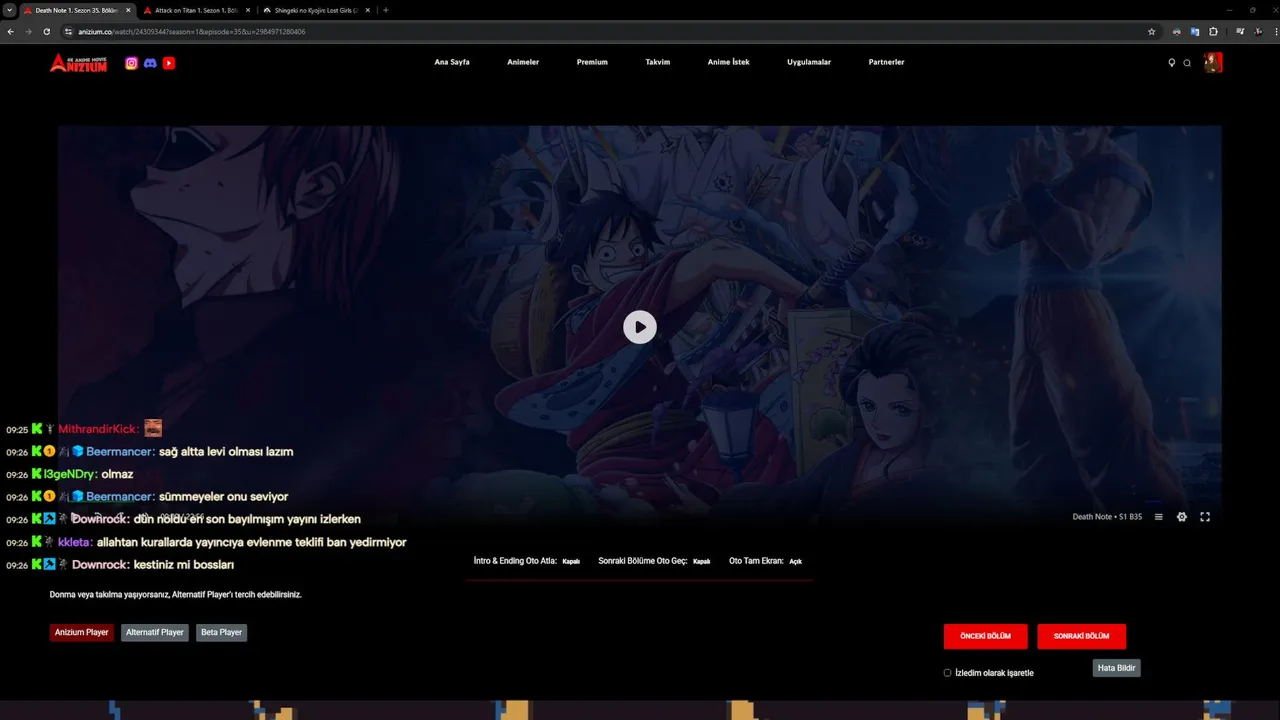Image resolution: width=1280 pixels, height=720 pixels.
Task: Open a new browser tab
Action: tap(386, 10)
